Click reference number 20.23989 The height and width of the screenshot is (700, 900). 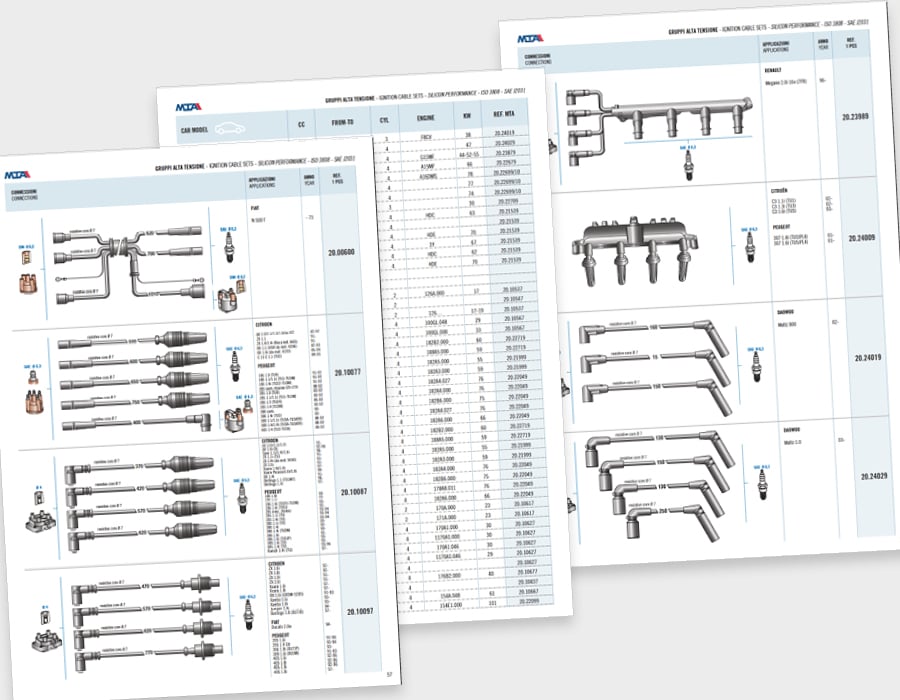(855, 116)
